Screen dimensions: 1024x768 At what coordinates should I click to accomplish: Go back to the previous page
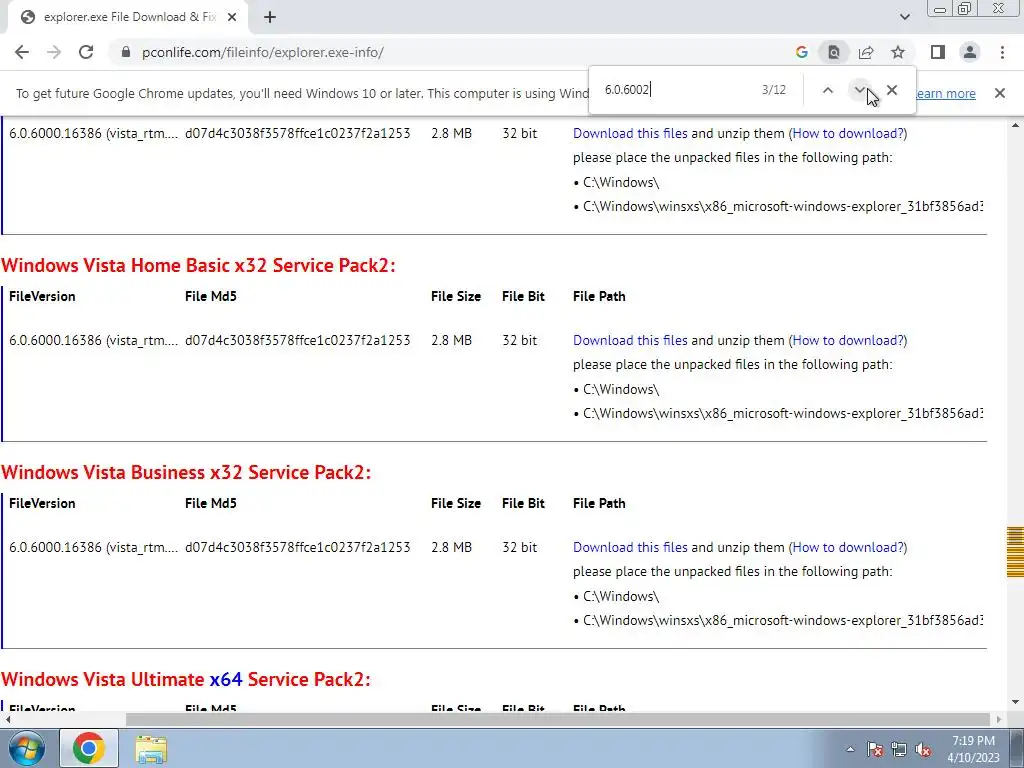[x=22, y=52]
